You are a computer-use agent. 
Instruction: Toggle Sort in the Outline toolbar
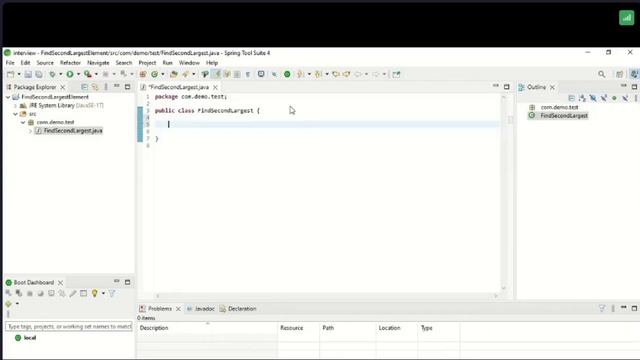pyautogui.click(x=582, y=98)
